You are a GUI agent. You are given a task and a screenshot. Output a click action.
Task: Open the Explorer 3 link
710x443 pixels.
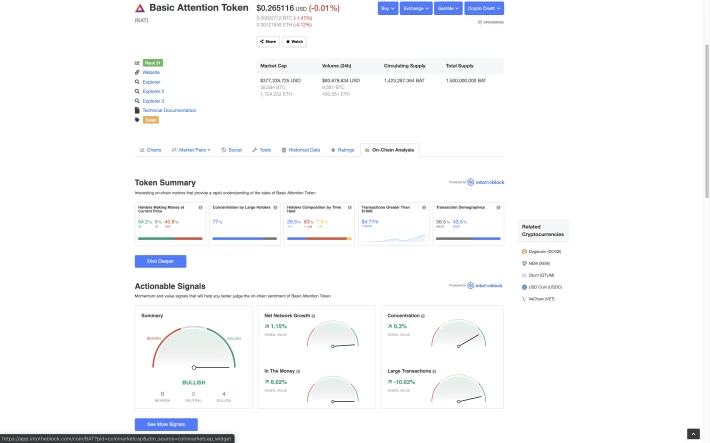pyautogui.click(x=154, y=101)
